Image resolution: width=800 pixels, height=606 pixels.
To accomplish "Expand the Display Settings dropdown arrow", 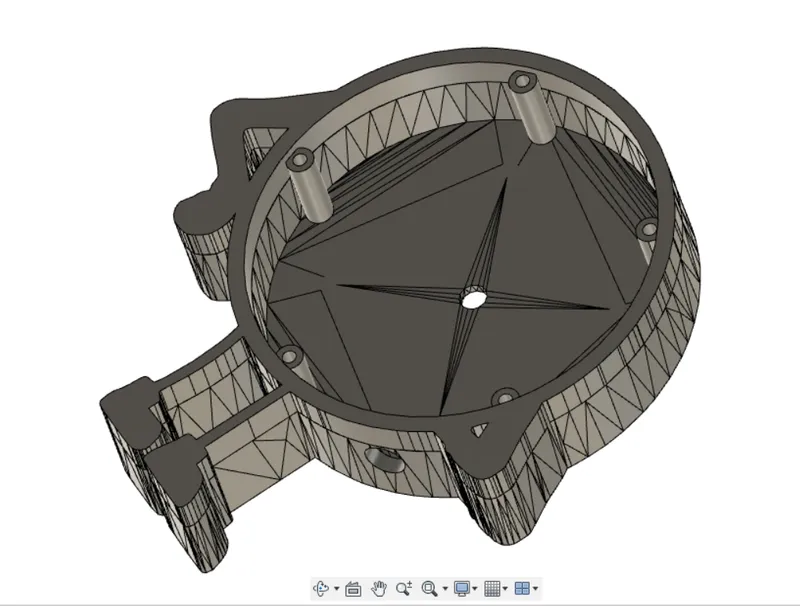I will (x=475, y=587).
